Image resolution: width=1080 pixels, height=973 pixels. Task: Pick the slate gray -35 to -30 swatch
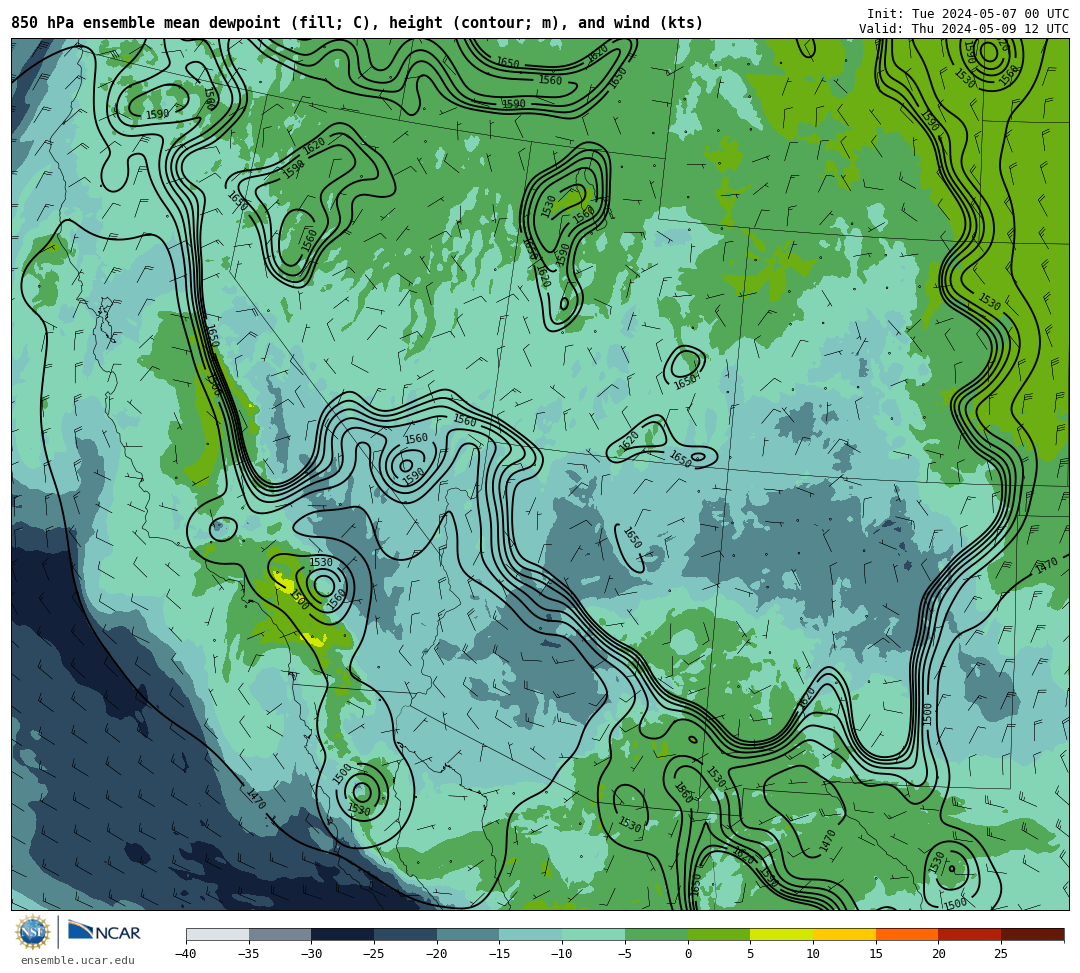tap(280, 934)
